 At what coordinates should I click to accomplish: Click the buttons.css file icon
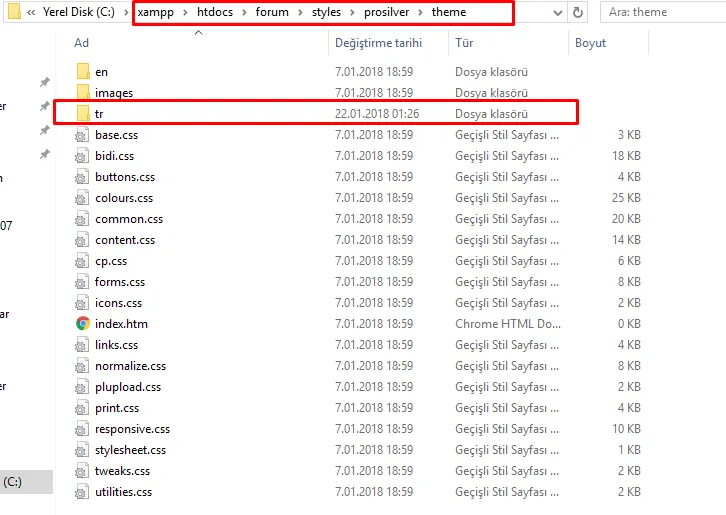pos(82,177)
